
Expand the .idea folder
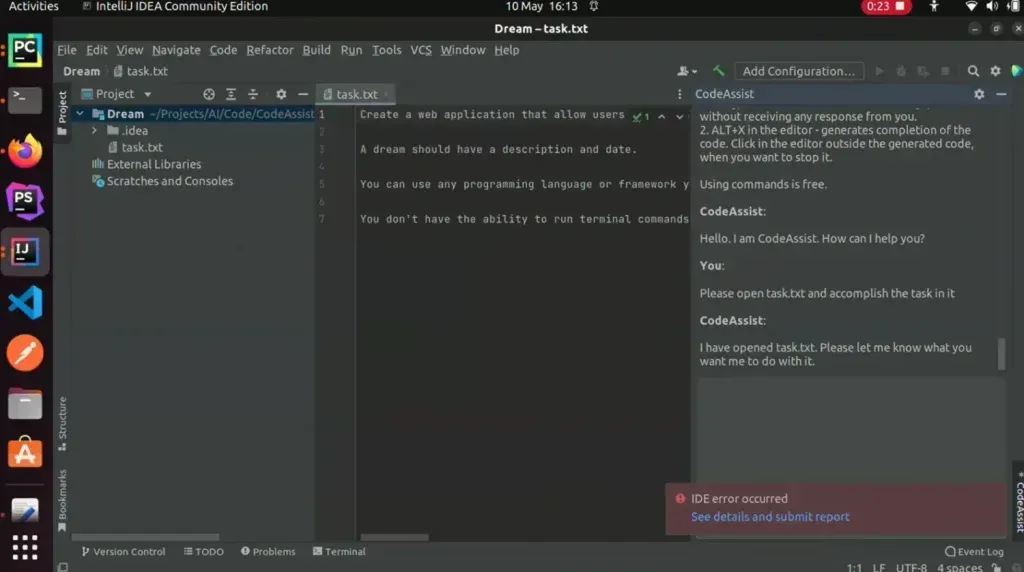click(95, 131)
